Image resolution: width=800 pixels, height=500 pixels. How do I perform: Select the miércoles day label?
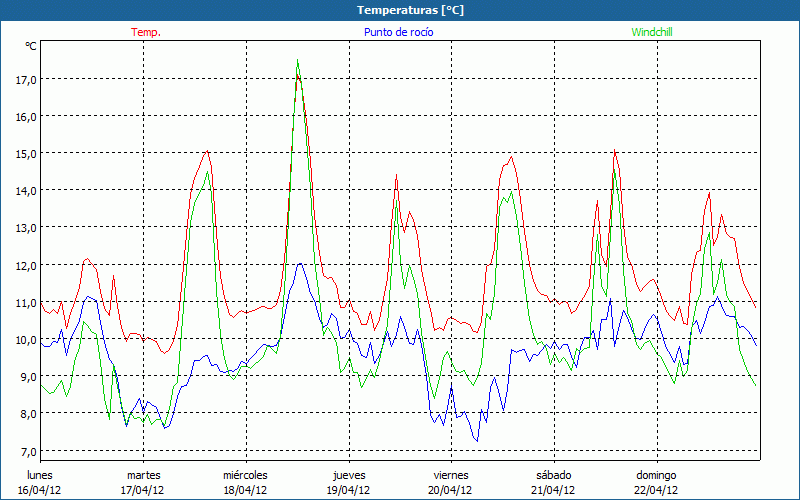(245, 475)
